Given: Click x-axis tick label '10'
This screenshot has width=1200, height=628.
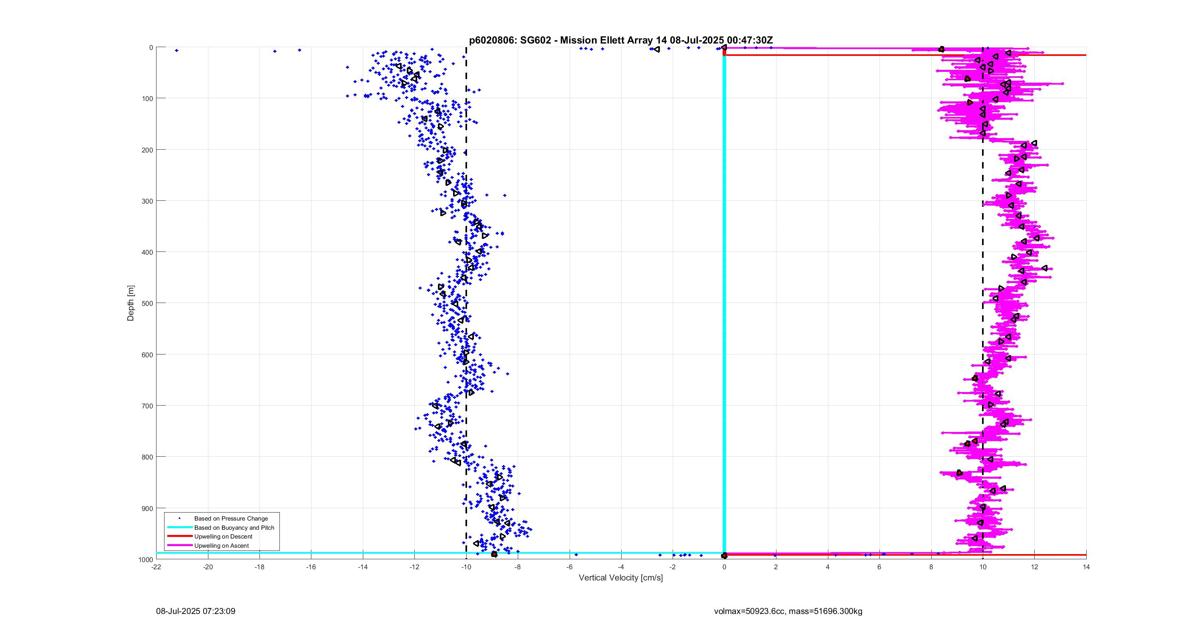Looking at the screenshot, I should tap(983, 566).
